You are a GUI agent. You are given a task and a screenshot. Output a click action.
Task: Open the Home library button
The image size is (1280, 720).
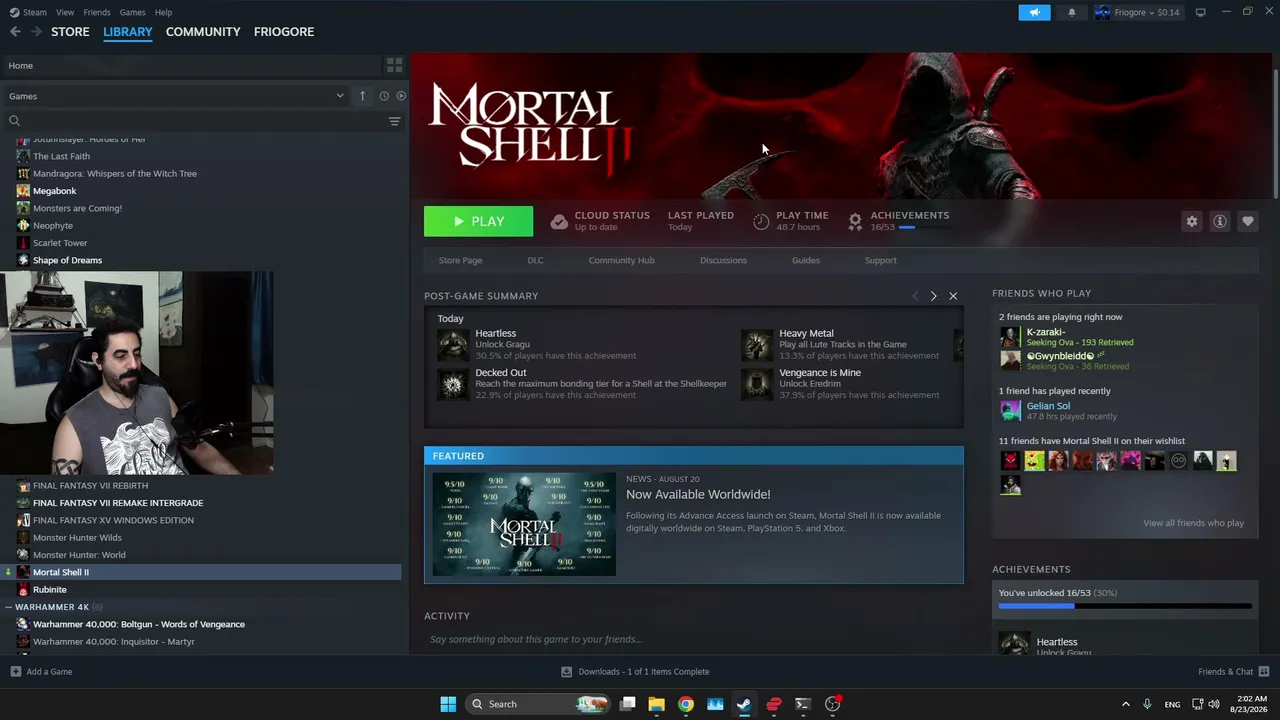click(x=192, y=65)
